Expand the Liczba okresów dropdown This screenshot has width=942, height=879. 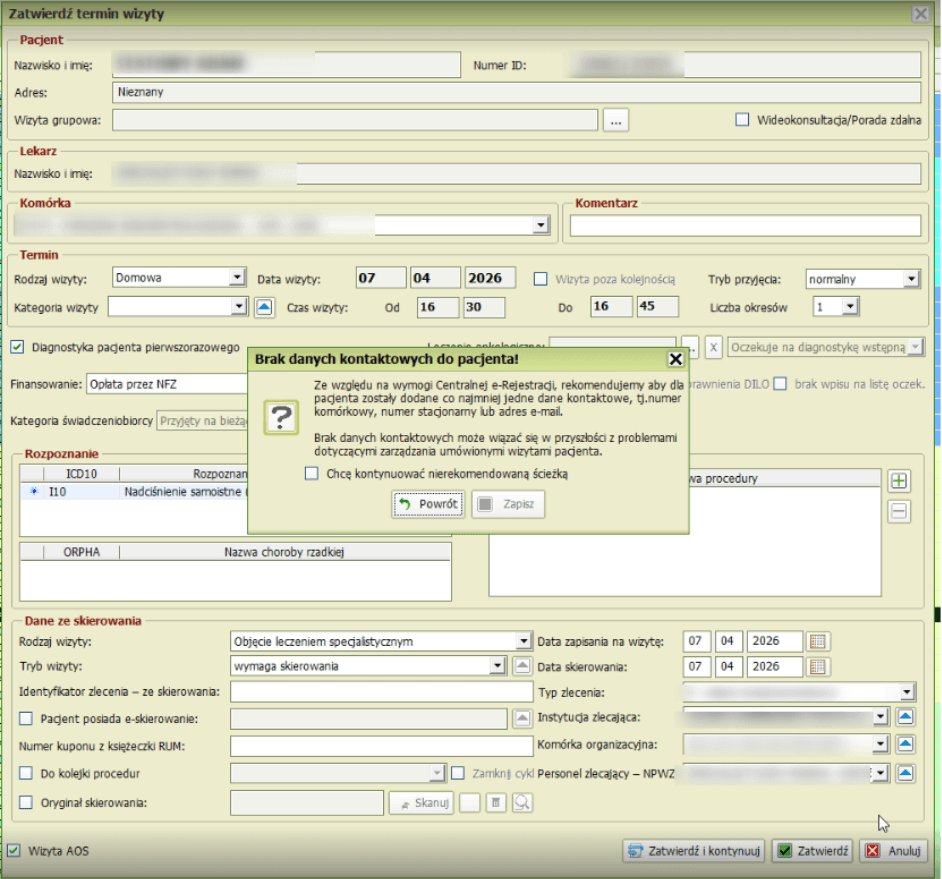[x=849, y=307]
